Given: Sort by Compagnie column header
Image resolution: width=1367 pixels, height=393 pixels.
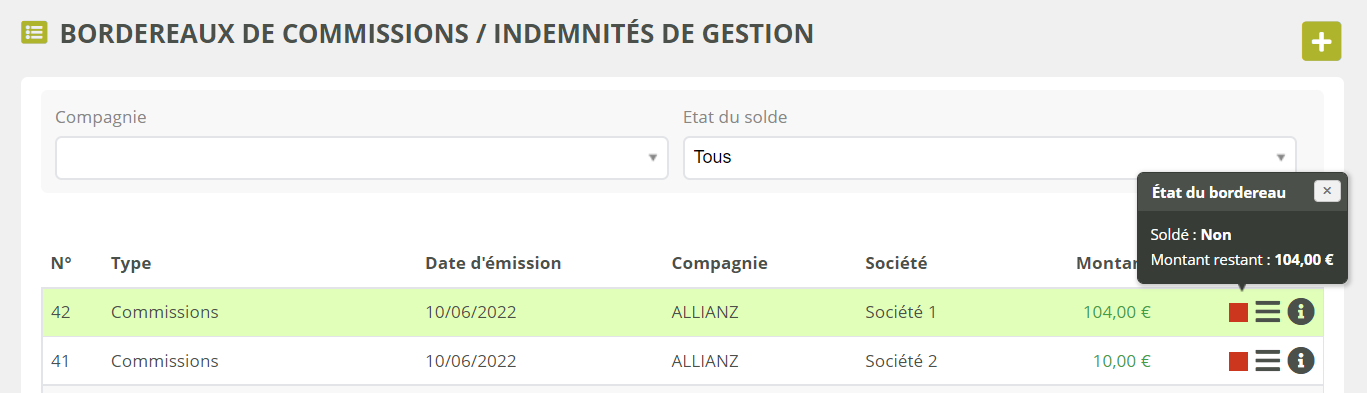Looking at the screenshot, I should click(719, 263).
